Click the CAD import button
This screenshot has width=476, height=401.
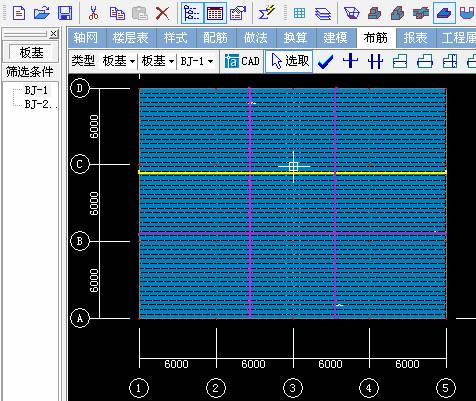point(242,61)
